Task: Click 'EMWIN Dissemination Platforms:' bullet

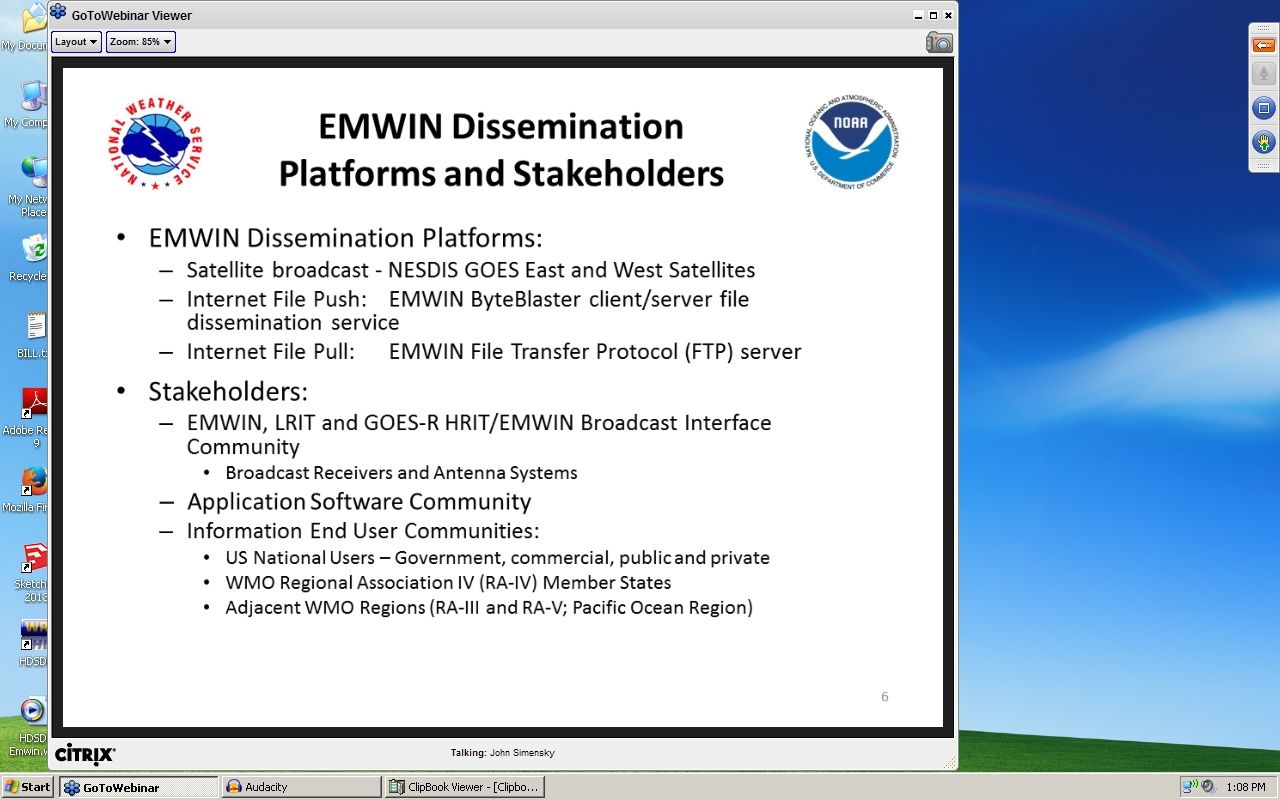Action: (x=345, y=238)
